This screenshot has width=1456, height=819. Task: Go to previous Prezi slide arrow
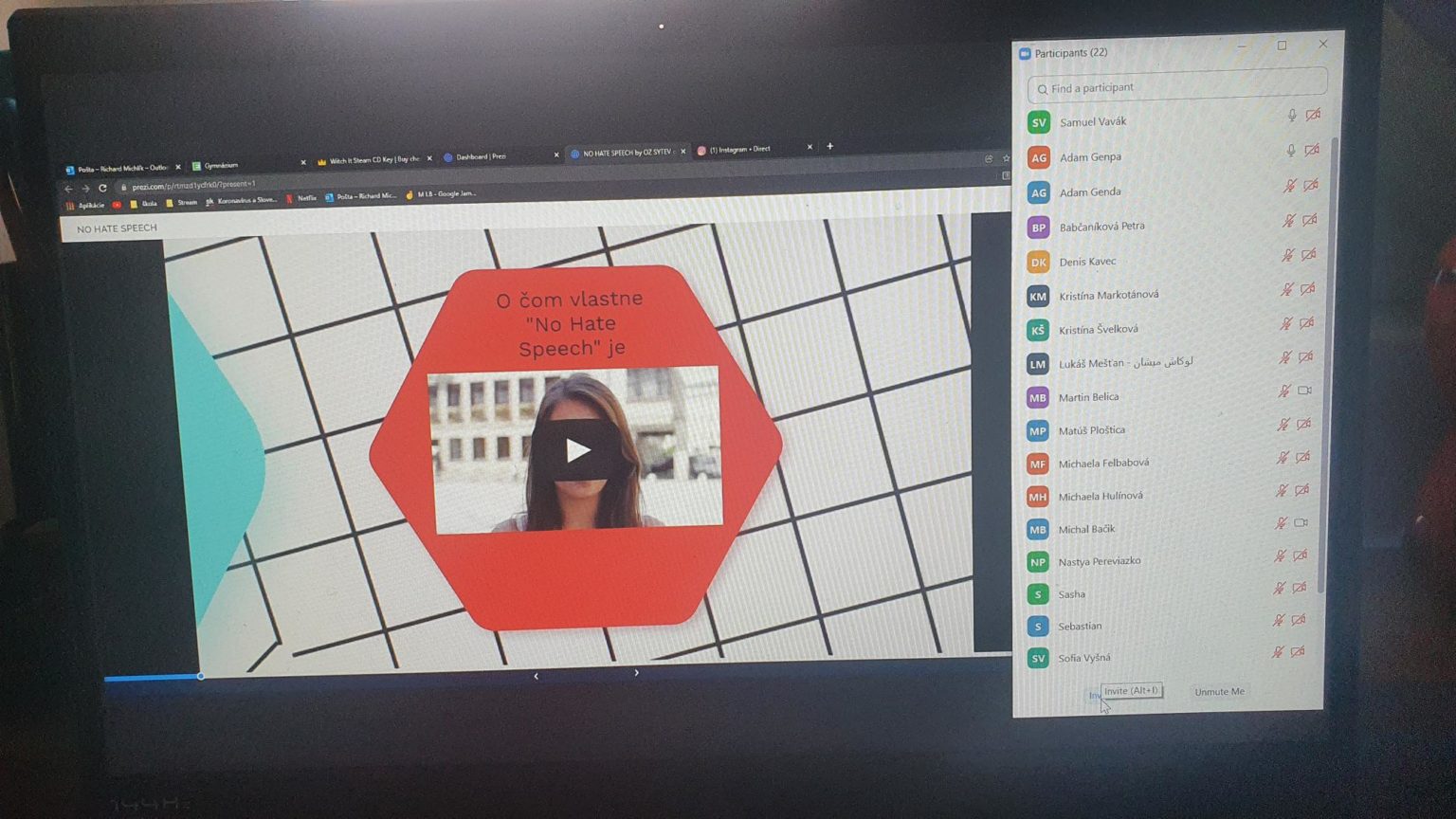click(x=537, y=676)
